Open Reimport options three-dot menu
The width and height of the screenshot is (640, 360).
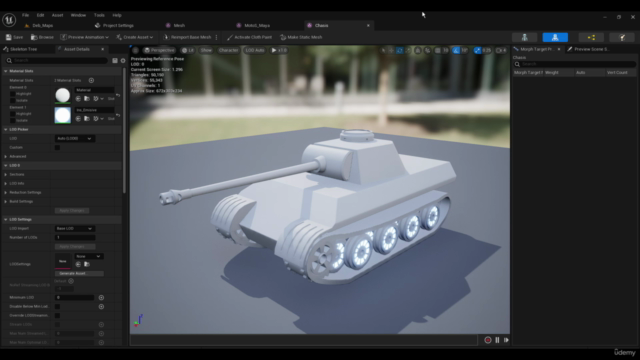point(216,37)
